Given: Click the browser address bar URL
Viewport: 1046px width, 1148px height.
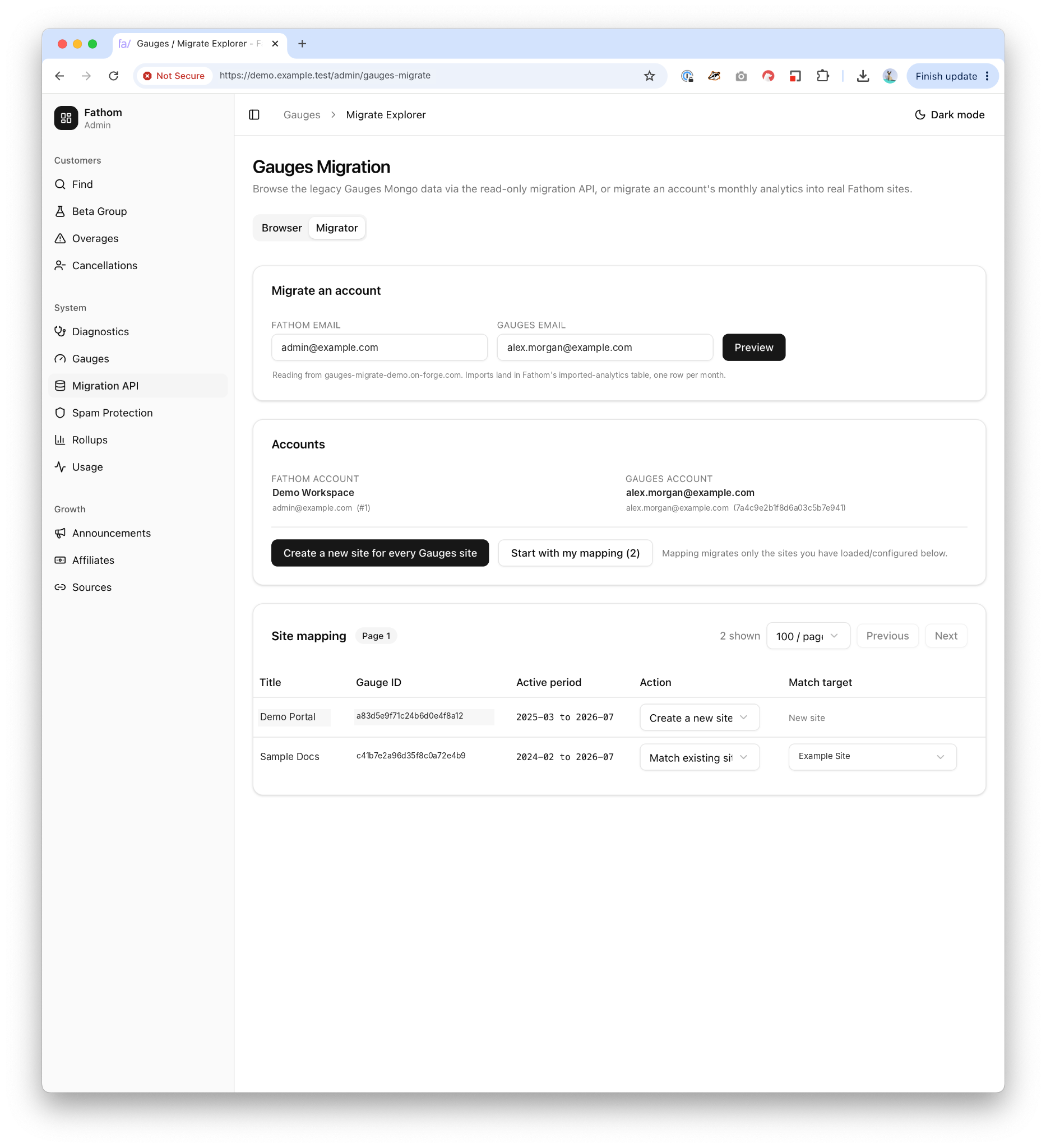Looking at the screenshot, I should click(x=325, y=76).
